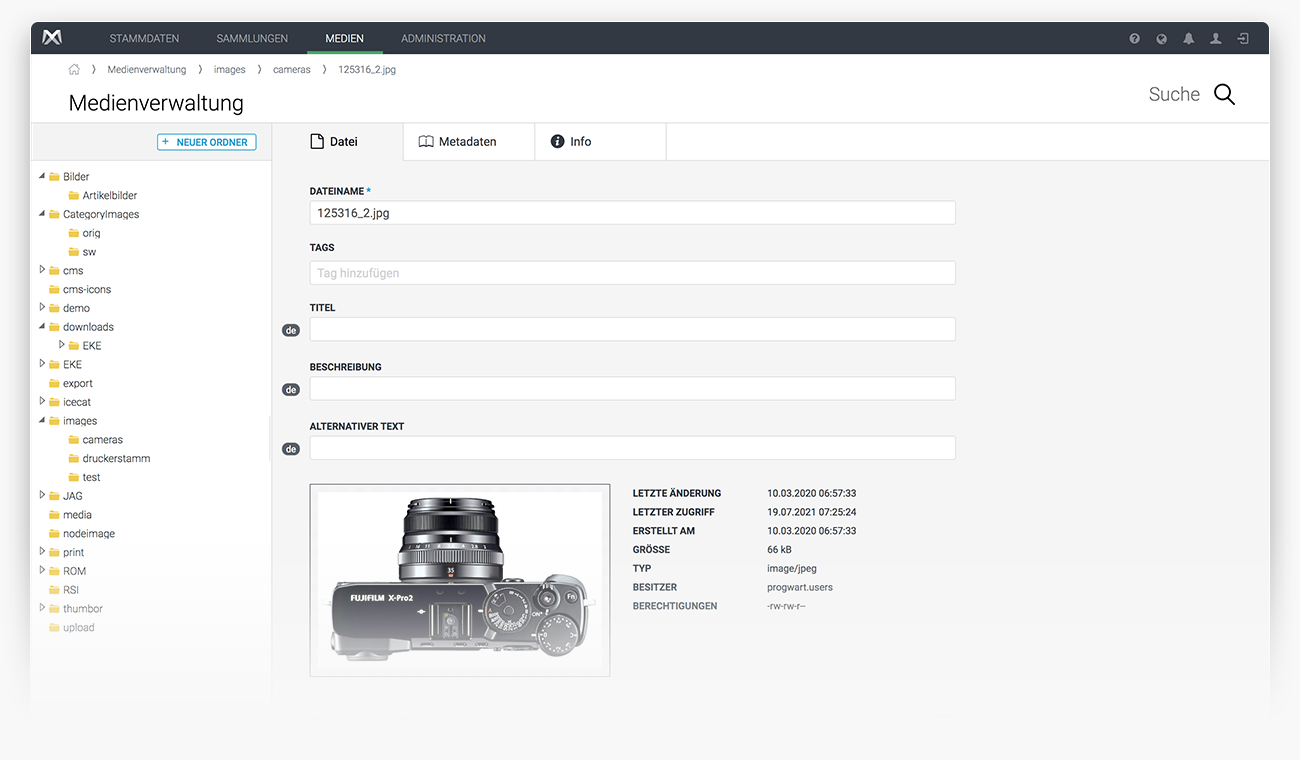Collapse the images folder in tree

[x=42, y=421]
